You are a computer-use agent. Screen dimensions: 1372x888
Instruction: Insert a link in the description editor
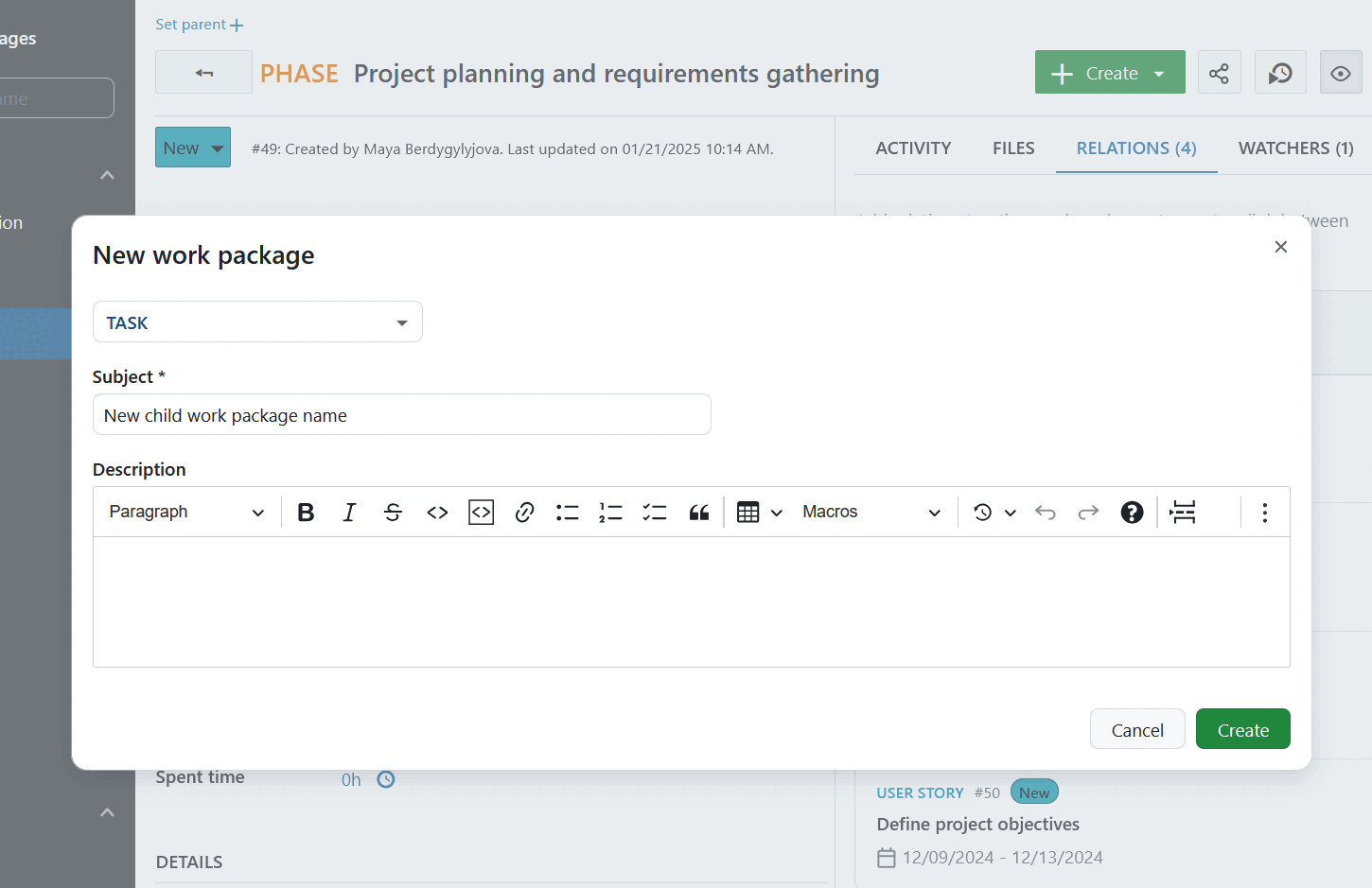coord(524,512)
